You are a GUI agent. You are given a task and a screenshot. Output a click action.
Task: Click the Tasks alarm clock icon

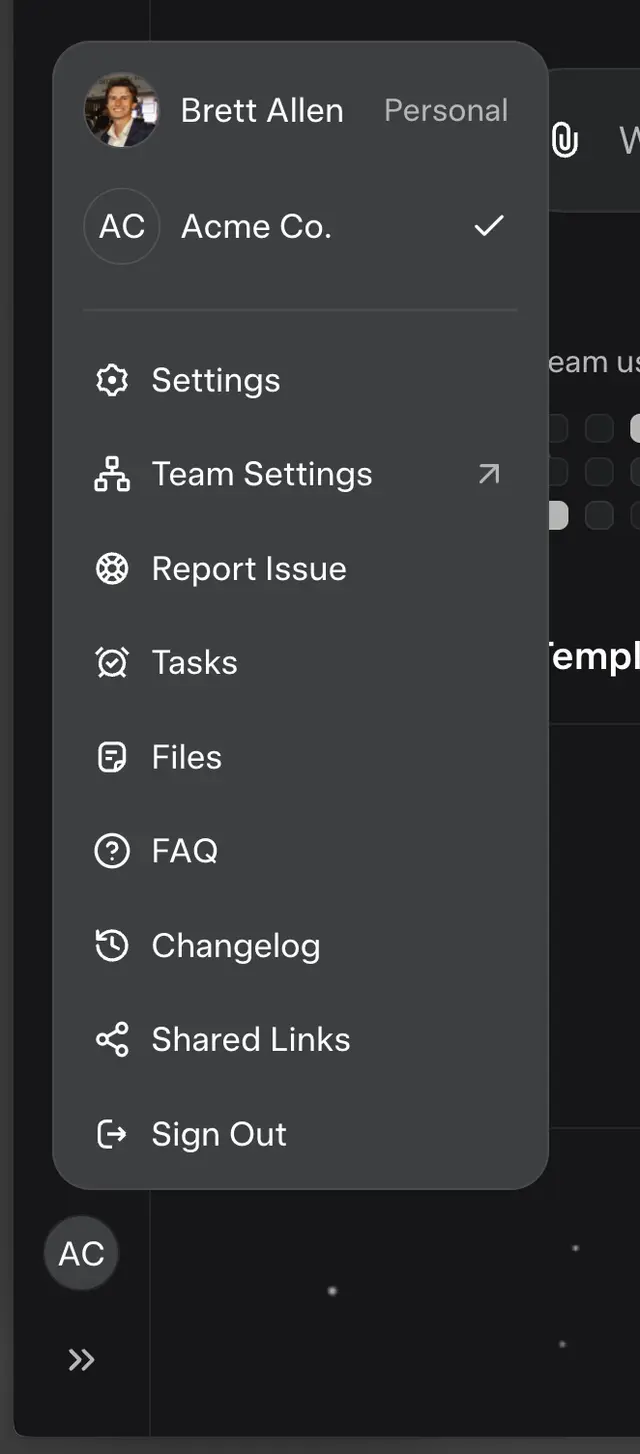(x=112, y=663)
